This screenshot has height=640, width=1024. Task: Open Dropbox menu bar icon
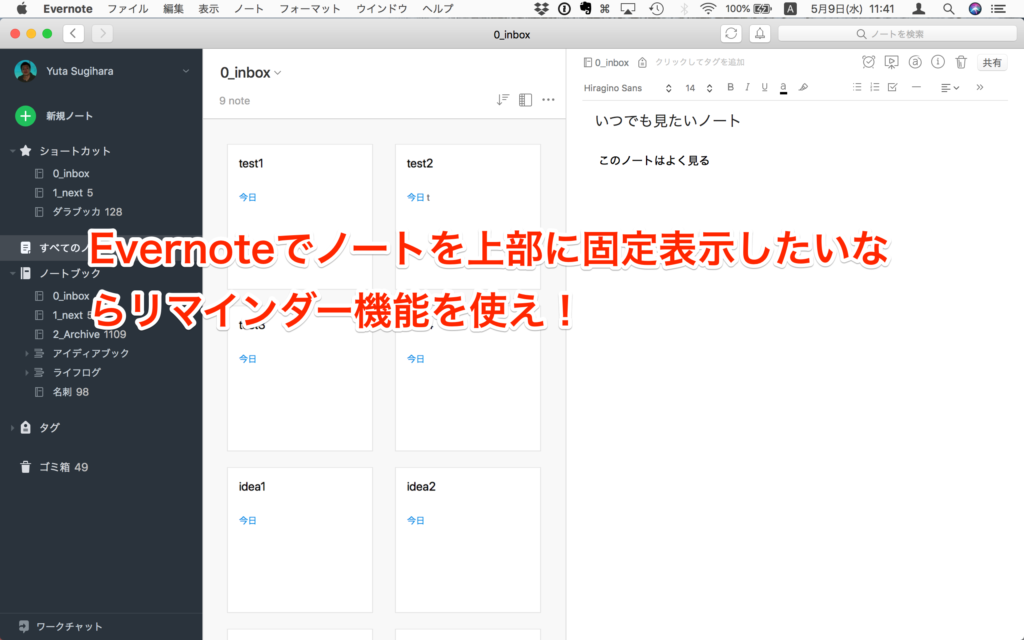[541, 8]
